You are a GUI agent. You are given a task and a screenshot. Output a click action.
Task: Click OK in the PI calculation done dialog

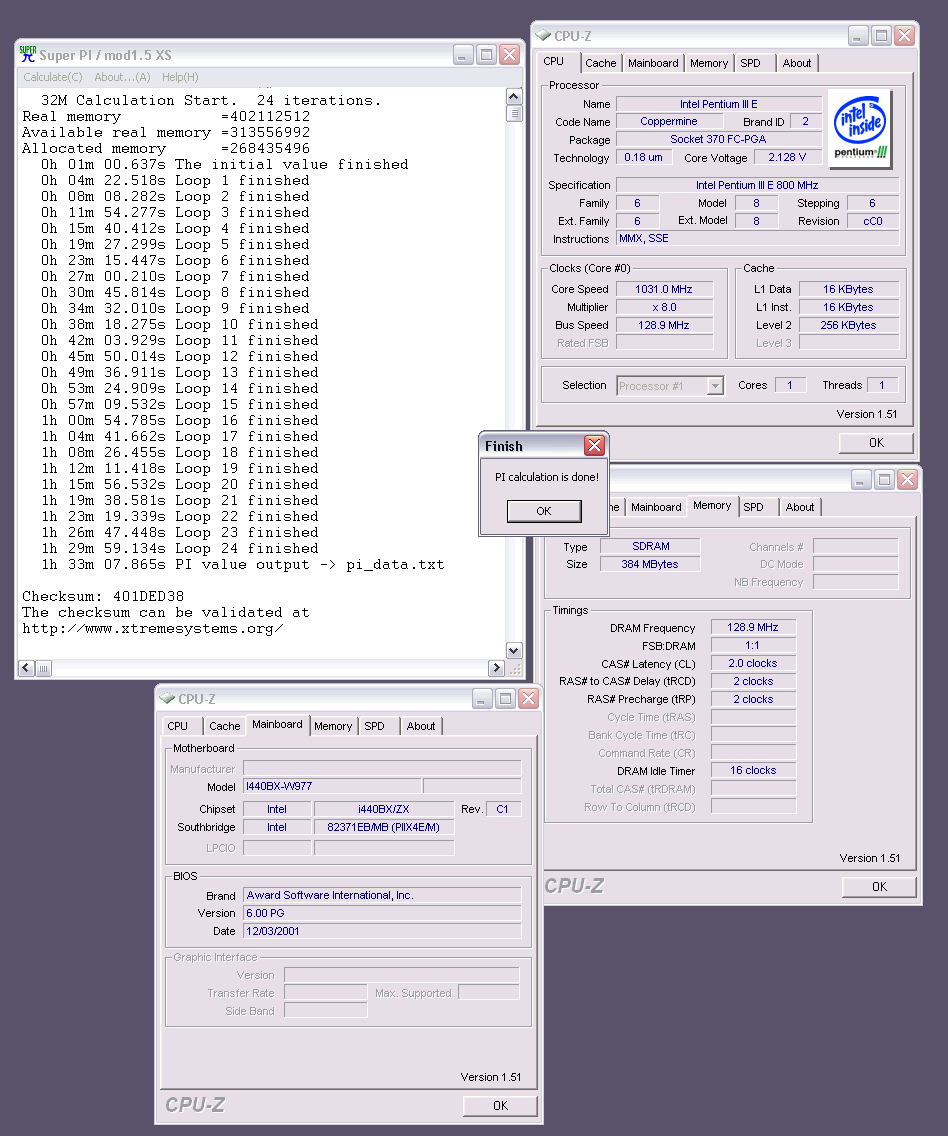tap(544, 511)
